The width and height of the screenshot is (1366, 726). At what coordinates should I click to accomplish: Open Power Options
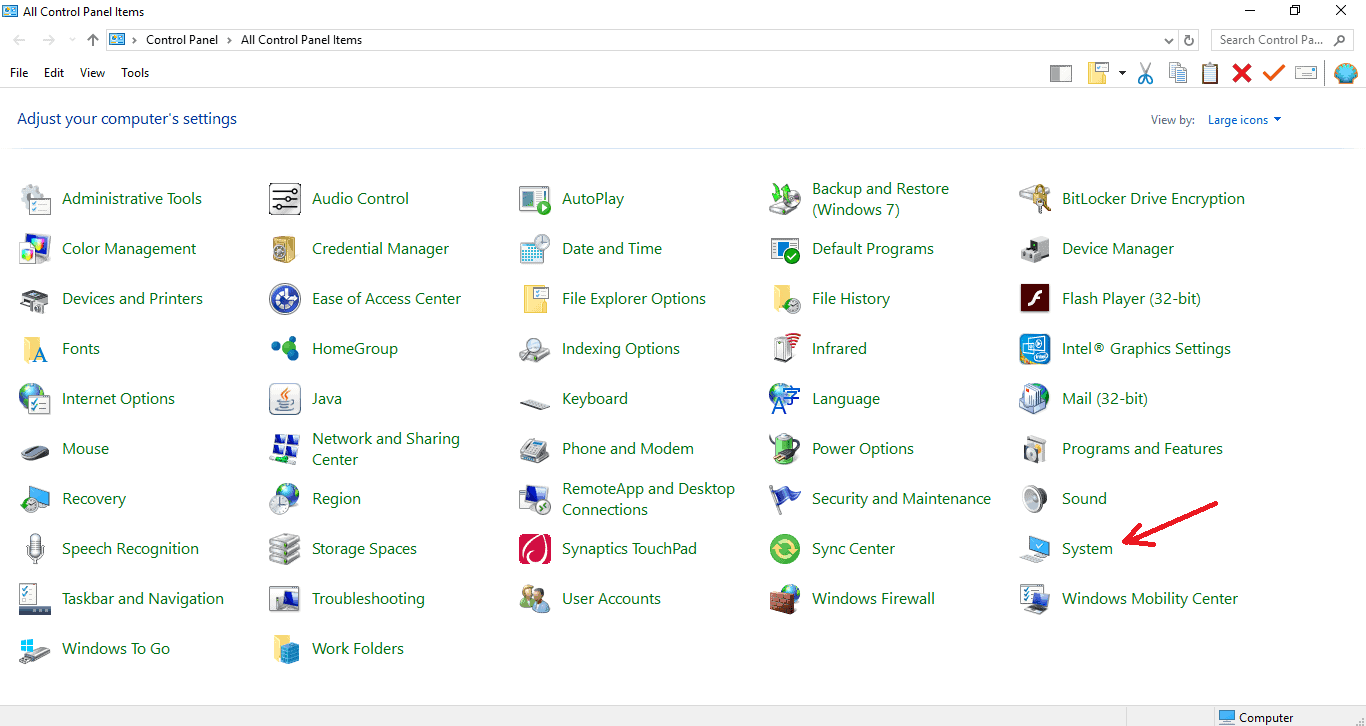[842, 449]
